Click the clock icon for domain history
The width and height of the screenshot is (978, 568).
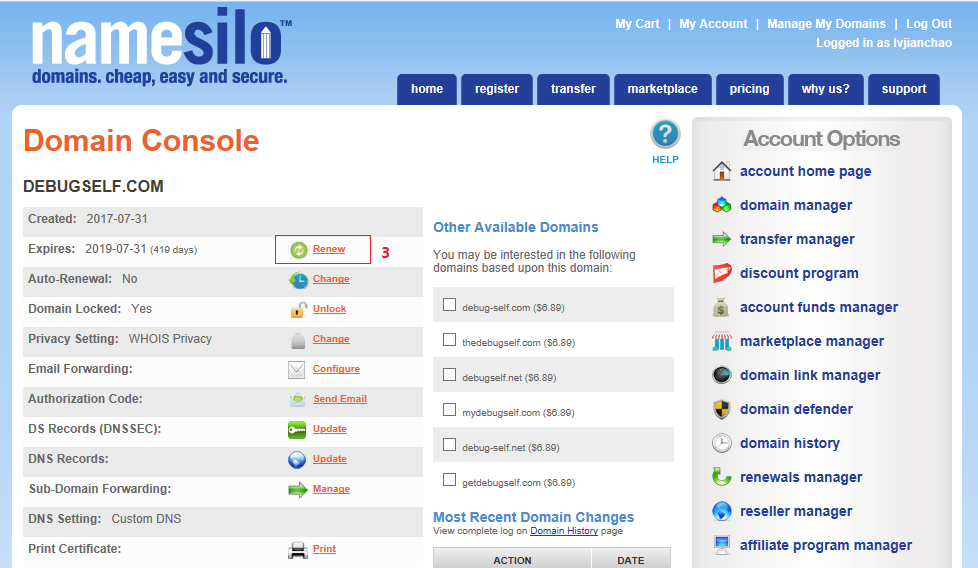click(722, 443)
